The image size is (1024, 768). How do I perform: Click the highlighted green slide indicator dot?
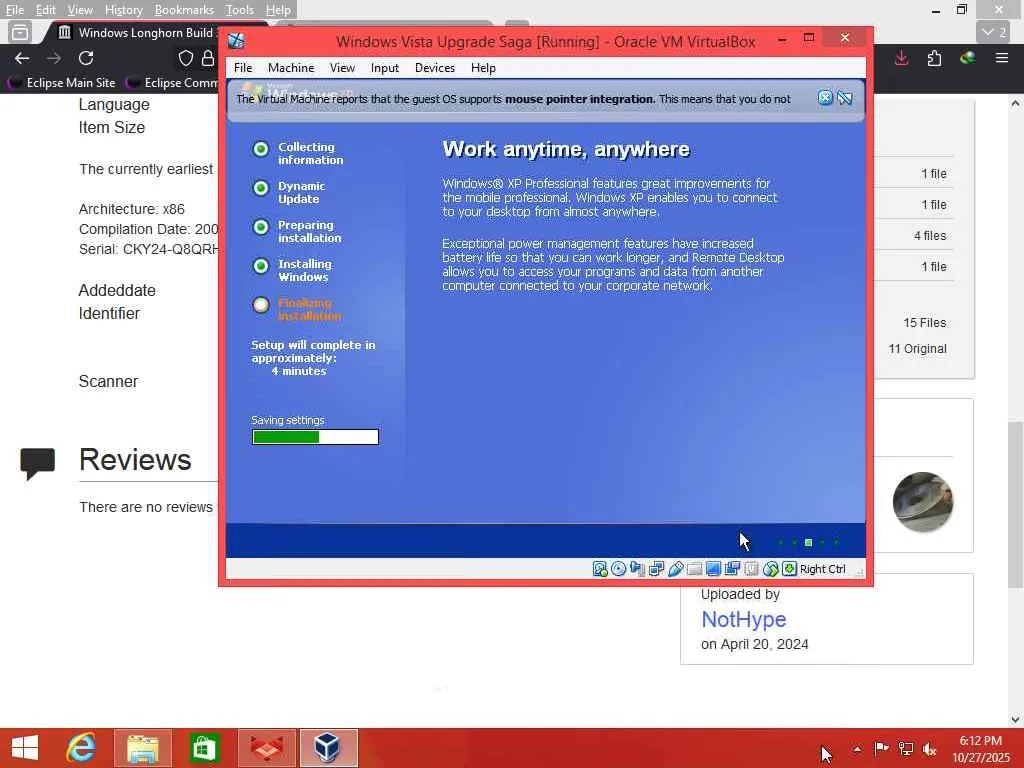coord(808,543)
